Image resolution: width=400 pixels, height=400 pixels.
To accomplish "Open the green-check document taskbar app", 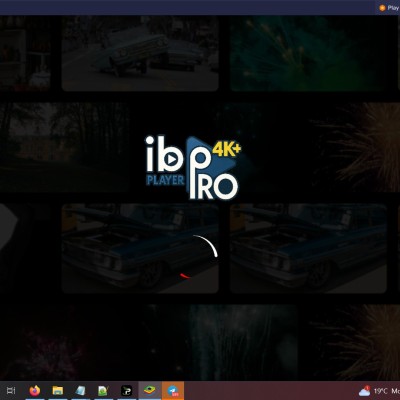I will [x=103, y=391].
